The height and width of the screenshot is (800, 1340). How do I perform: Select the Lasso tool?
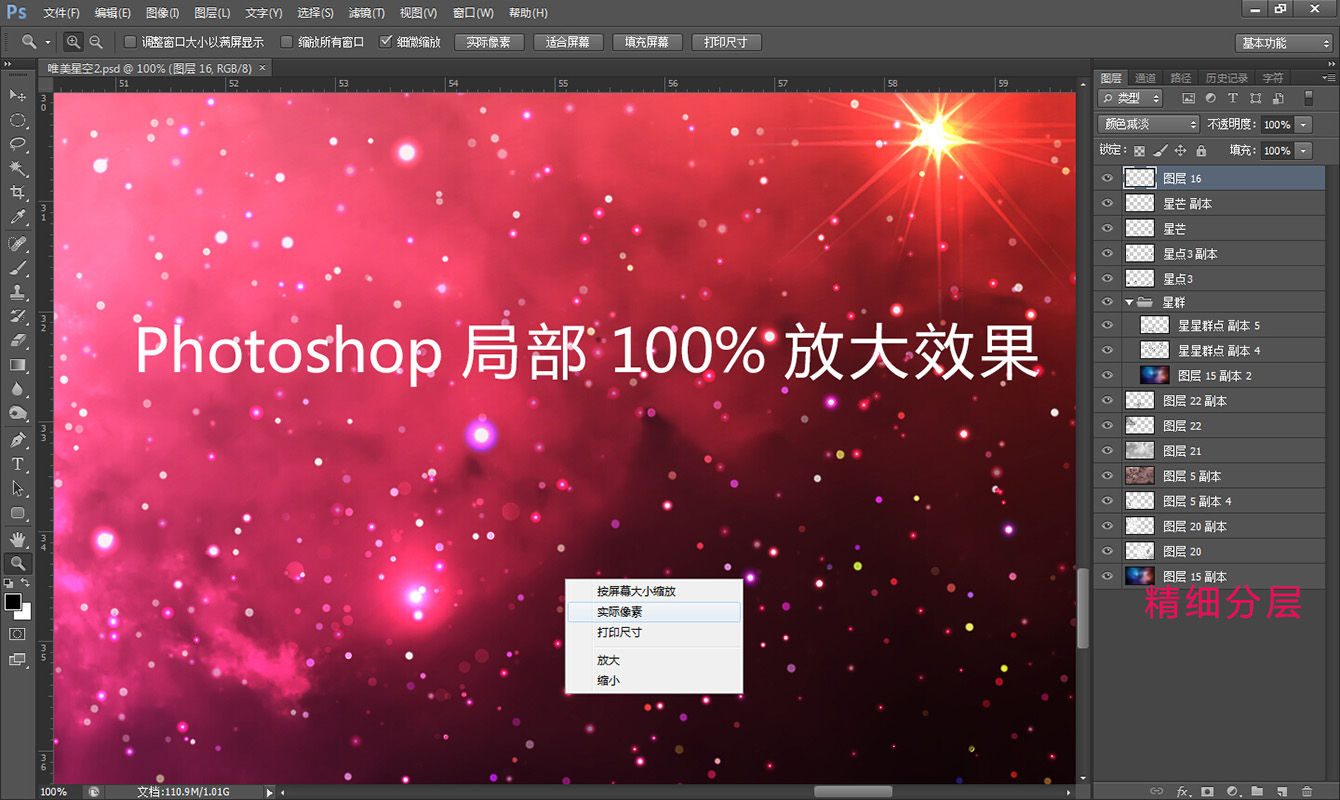click(x=18, y=144)
